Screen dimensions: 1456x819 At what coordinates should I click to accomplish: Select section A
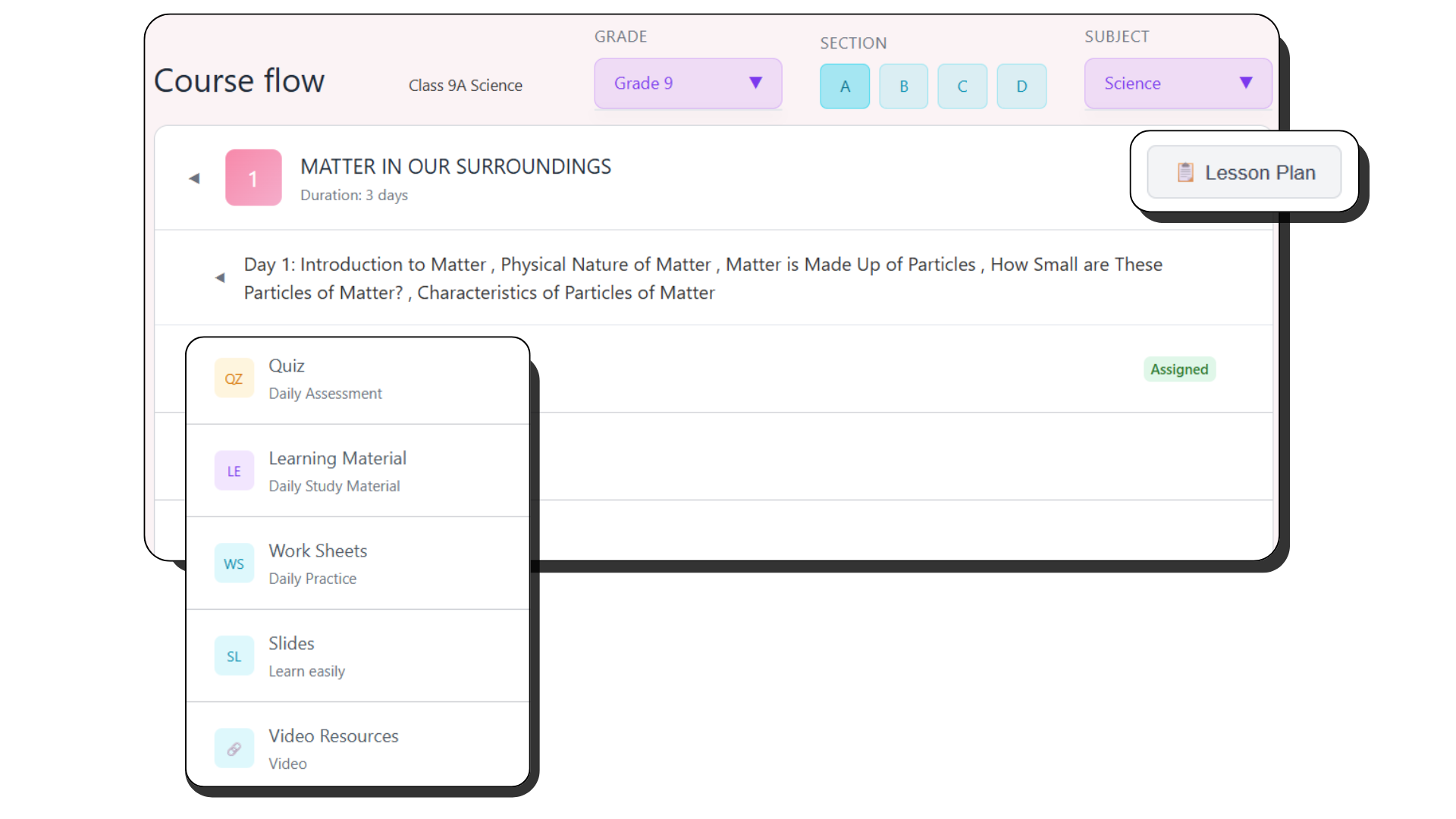tap(844, 86)
